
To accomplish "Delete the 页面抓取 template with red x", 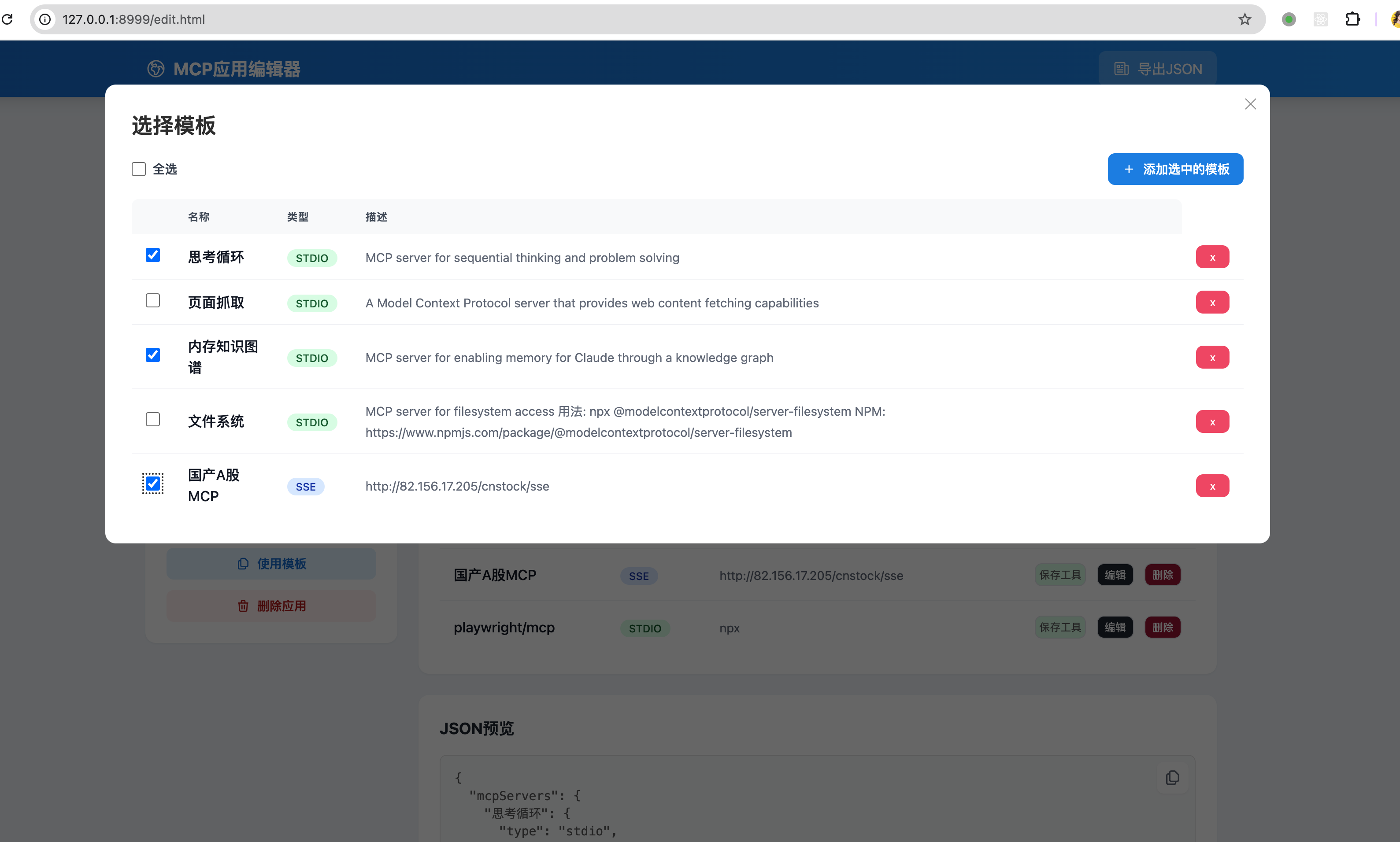I will [1212, 303].
